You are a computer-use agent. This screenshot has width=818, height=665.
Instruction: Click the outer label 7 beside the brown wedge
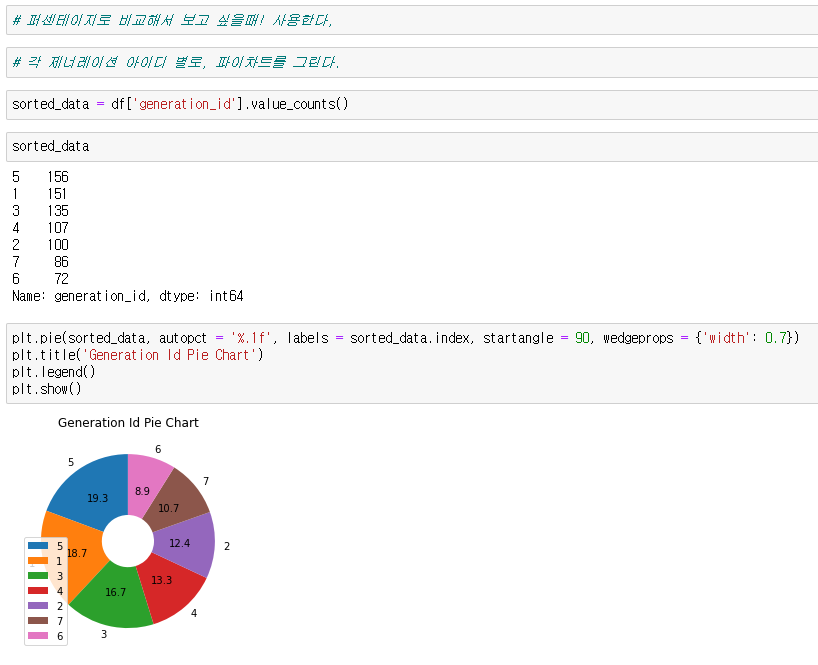click(206, 481)
